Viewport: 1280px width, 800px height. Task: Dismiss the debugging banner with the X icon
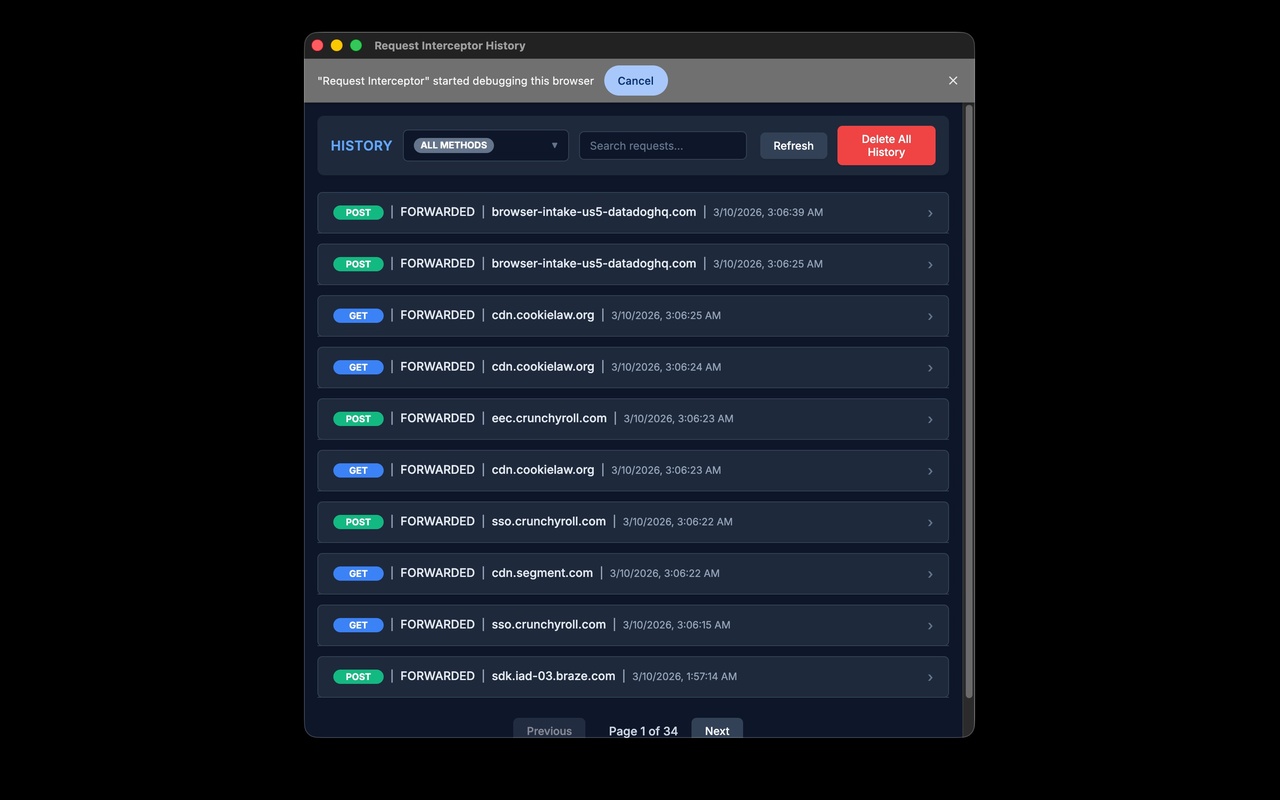952,80
